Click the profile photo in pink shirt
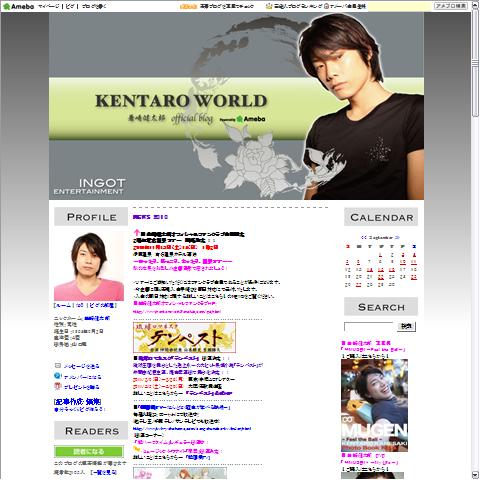Image resolution: width=480 pixels, height=480 pixels. pos(89,266)
